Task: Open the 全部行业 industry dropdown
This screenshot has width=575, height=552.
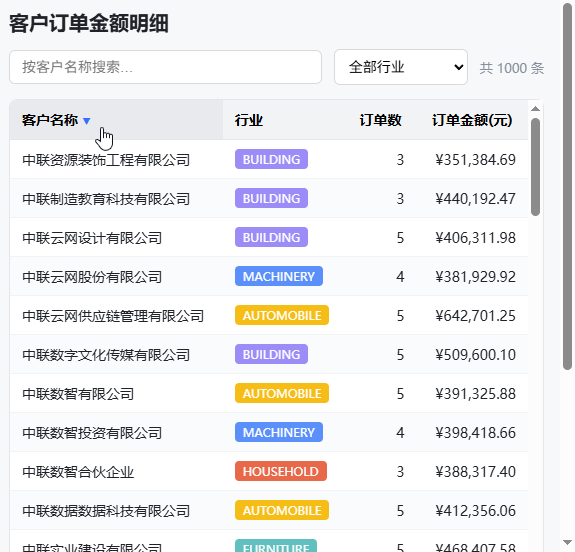Action: pyautogui.click(x=401, y=67)
